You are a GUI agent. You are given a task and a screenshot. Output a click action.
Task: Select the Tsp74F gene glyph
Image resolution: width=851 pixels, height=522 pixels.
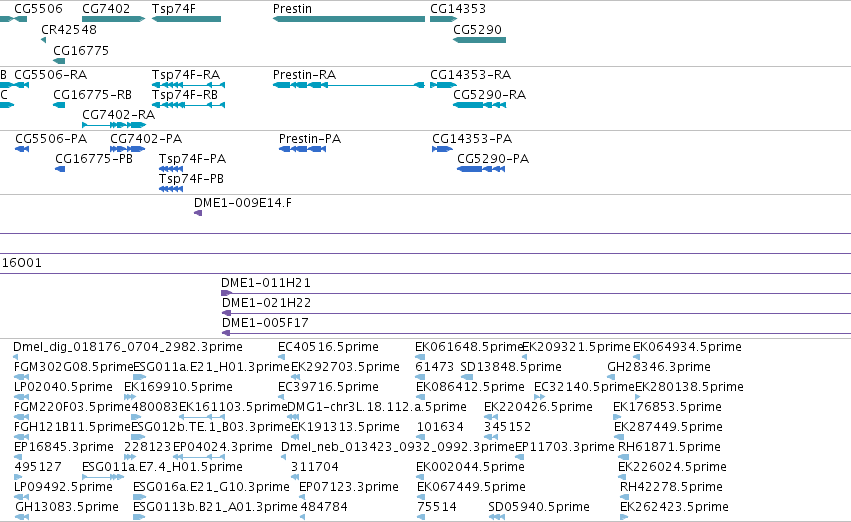[x=186, y=19]
